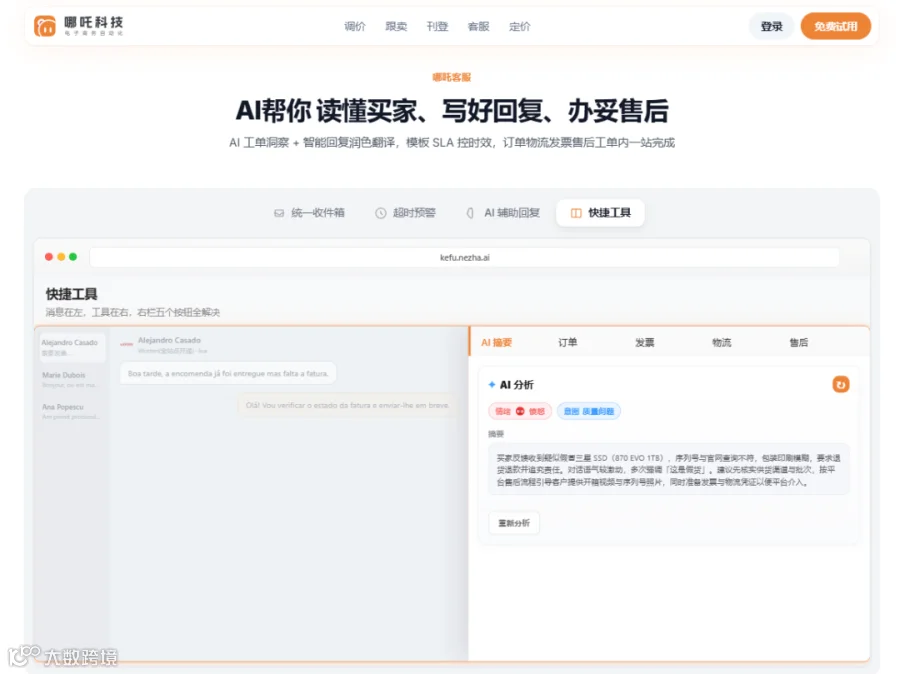This screenshot has height=674, width=900.
Task: Click the Nezha Tech orange logo icon
Action: pyautogui.click(x=45, y=26)
